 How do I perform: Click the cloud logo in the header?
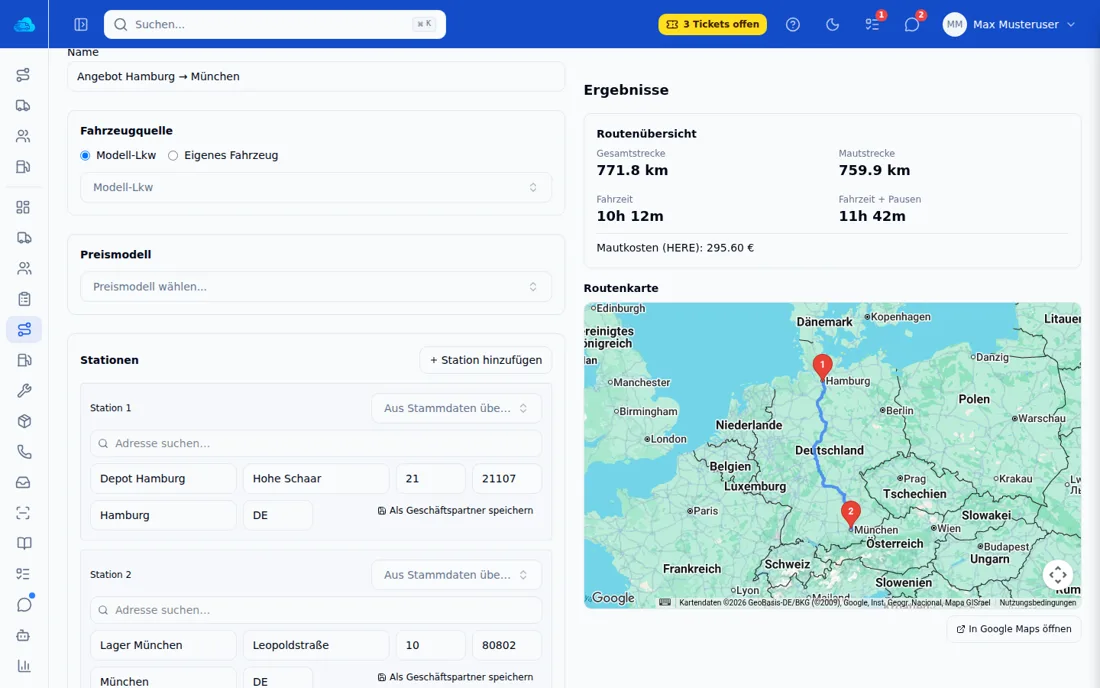[x=24, y=24]
